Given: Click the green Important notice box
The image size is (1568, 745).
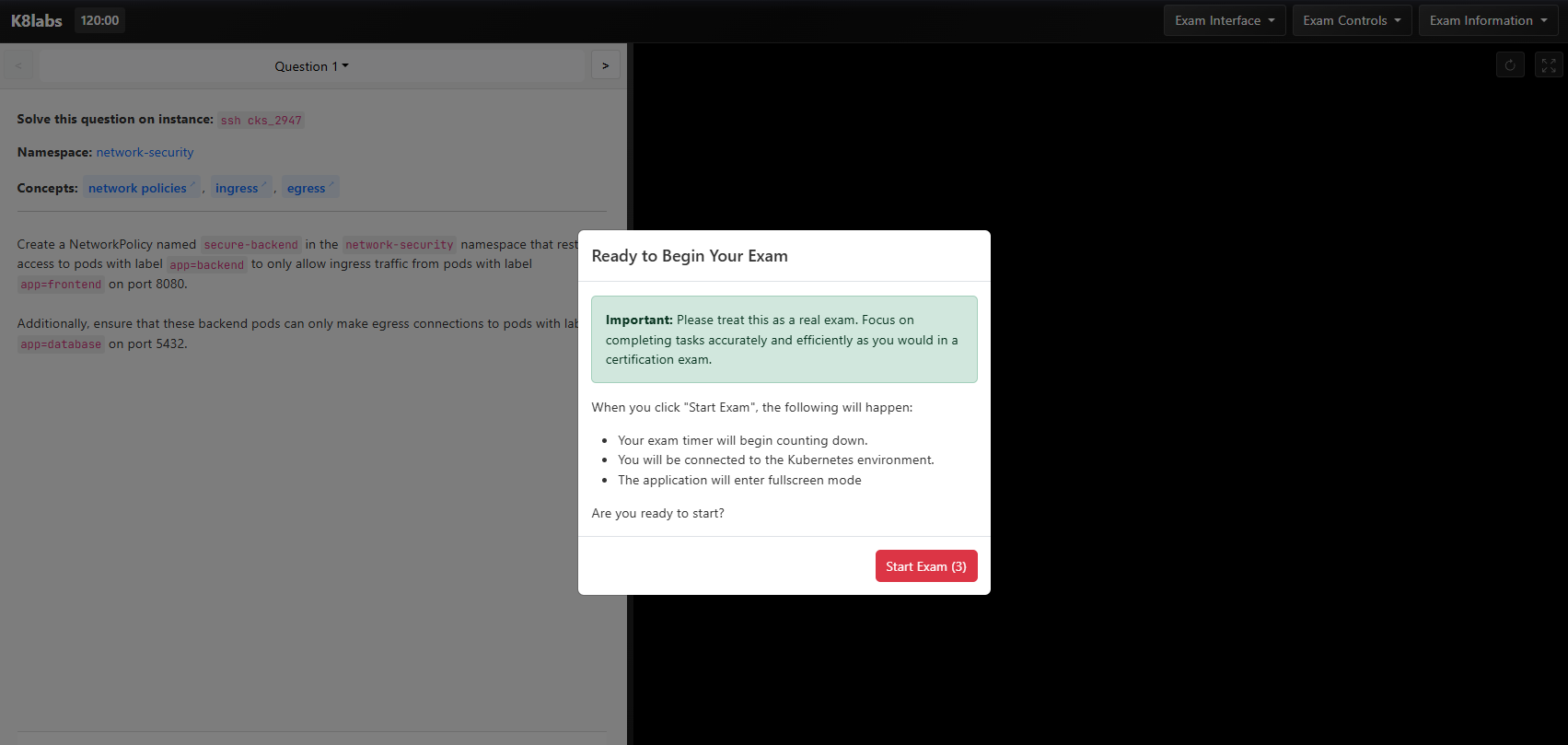Looking at the screenshot, I should pyautogui.click(x=784, y=339).
